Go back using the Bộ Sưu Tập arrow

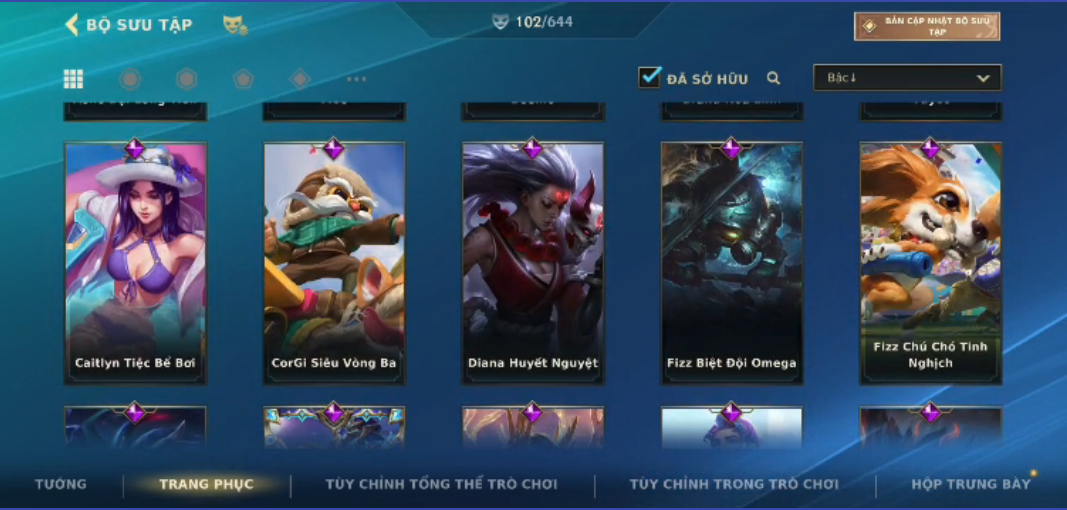pyautogui.click(x=71, y=25)
